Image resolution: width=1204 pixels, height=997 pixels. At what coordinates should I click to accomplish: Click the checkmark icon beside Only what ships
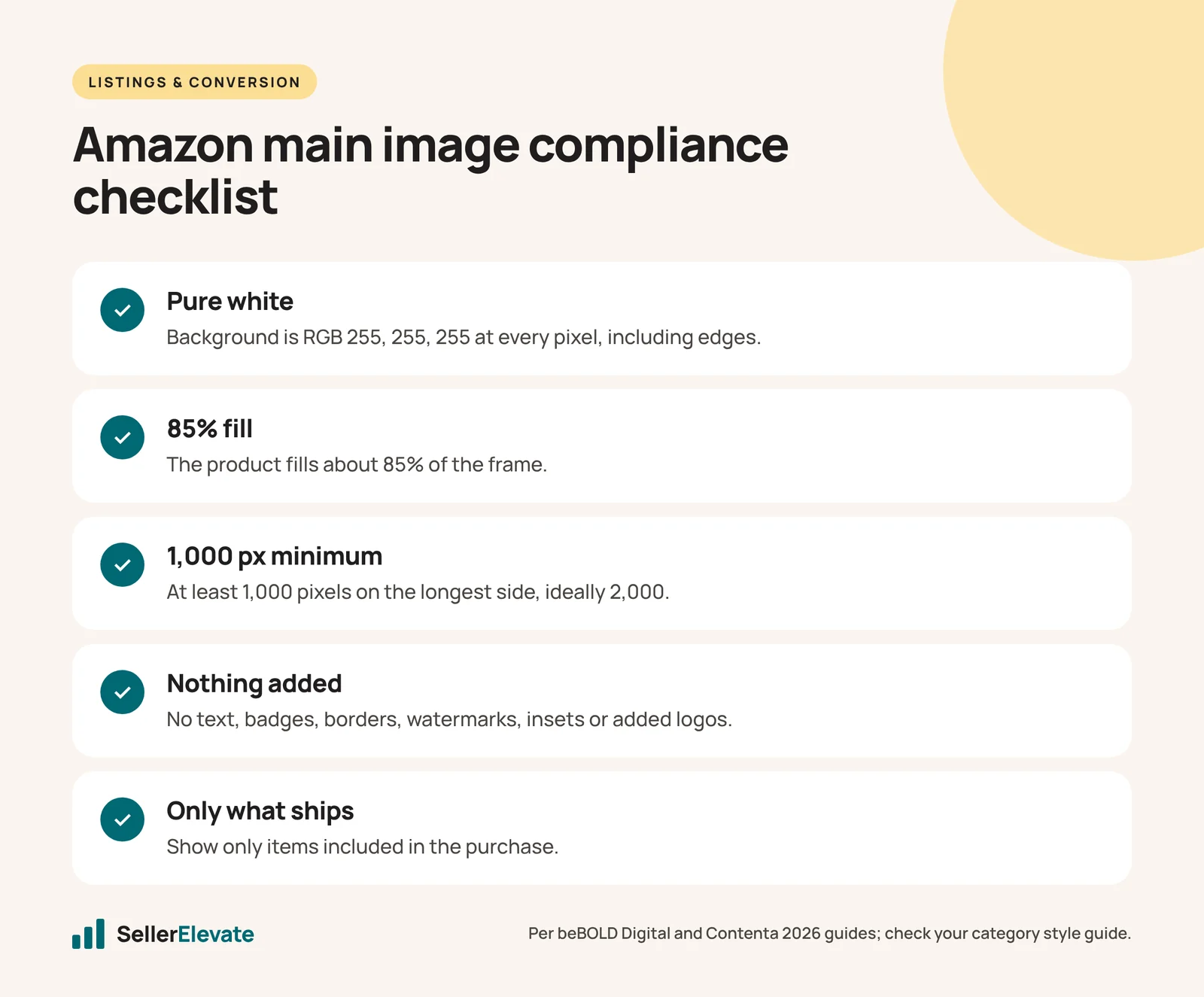[x=122, y=819]
